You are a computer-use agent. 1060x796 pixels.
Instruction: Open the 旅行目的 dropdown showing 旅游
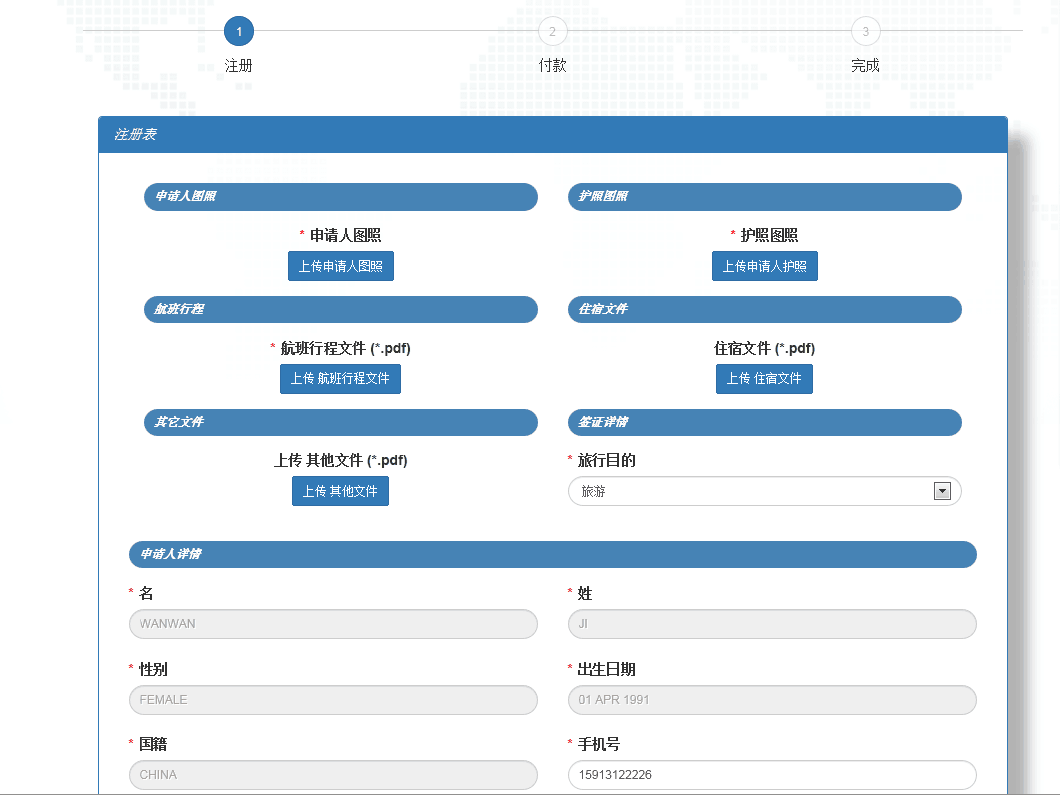pos(765,491)
